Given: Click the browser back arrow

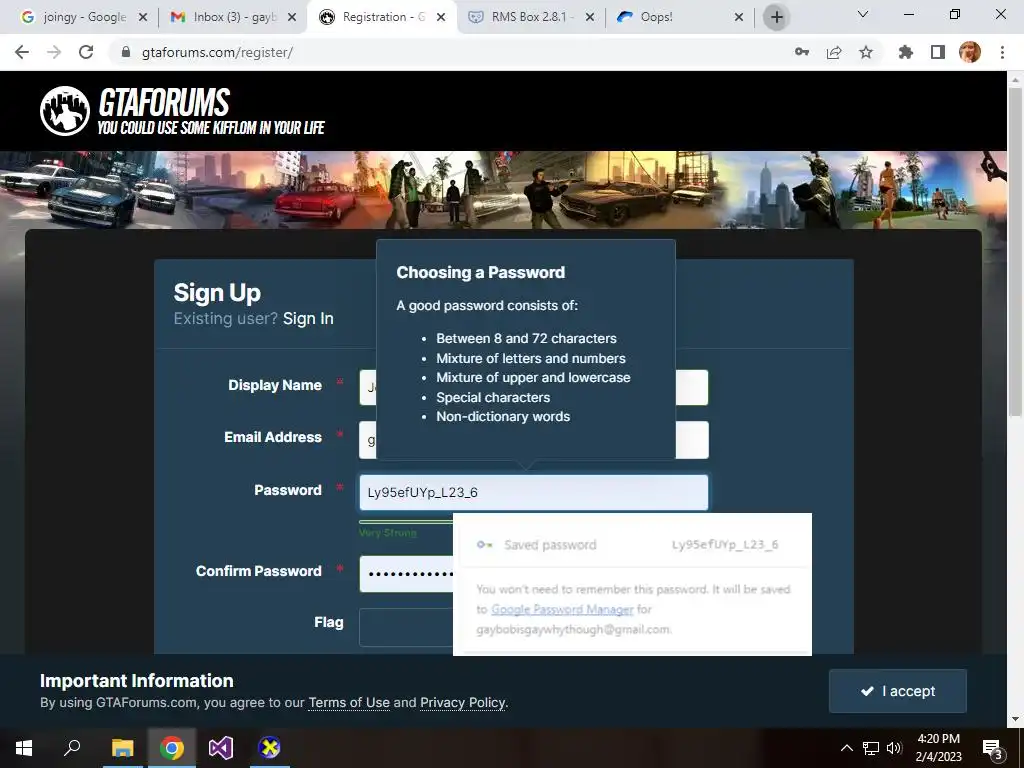Looking at the screenshot, I should tap(22, 52).
